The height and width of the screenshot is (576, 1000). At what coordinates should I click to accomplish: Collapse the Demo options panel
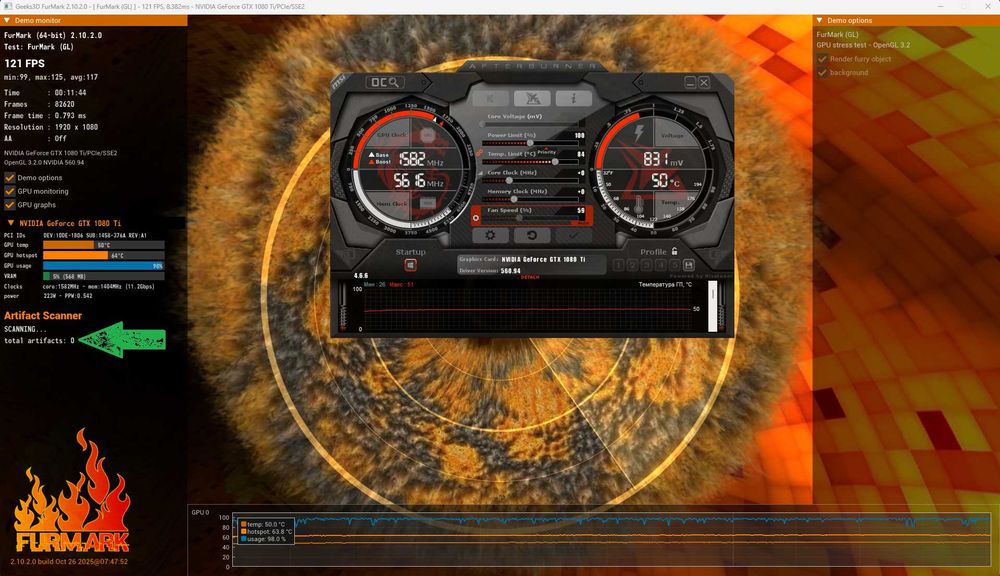click(x=820, y=20)
